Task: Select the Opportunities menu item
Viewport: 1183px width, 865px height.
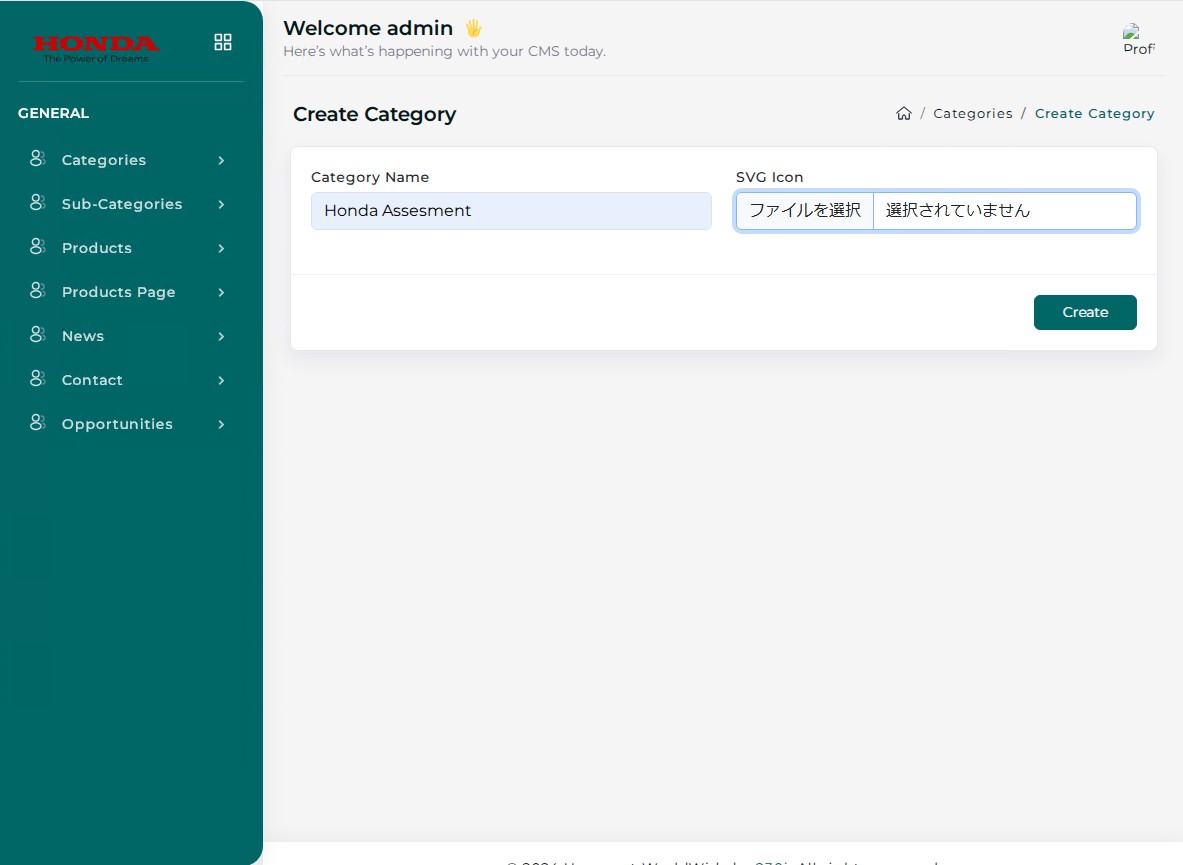Action: [x=117, y=424]
